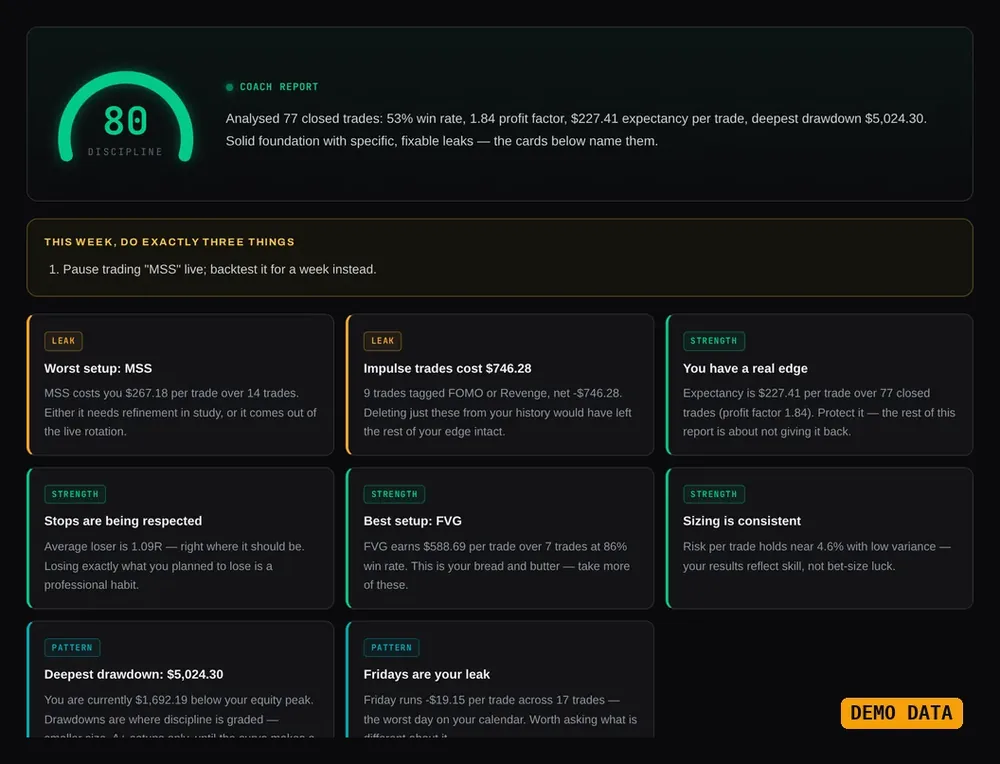This screenshot has width=1000, height=764.
Task: Click the 'Analysed 77 closed trades' summary line
Action: (576, 119)
